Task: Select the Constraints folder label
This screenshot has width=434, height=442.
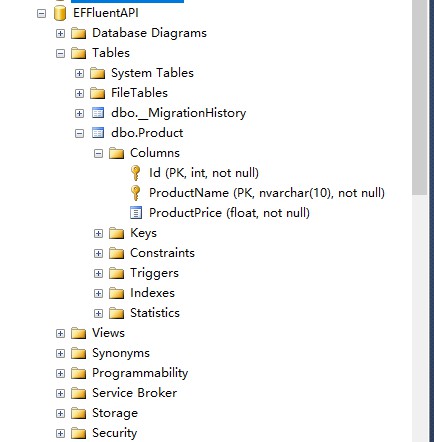Action: pos(162,253)
